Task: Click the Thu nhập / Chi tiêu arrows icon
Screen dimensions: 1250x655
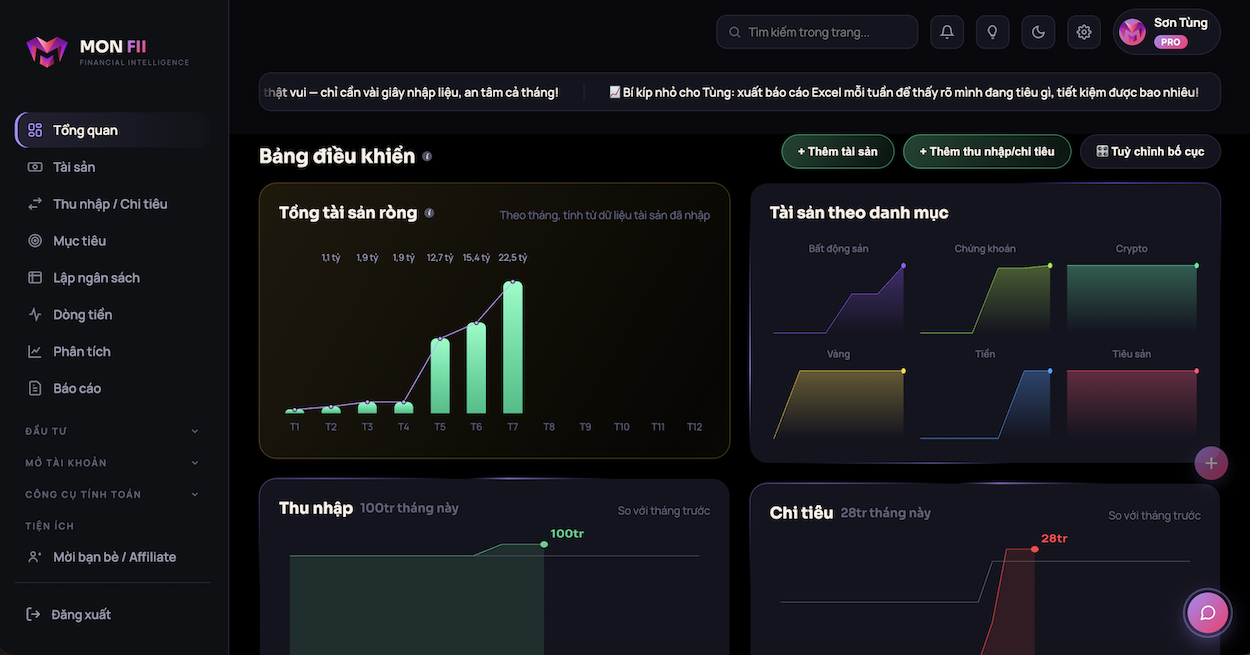Action: [x=35, y=204]
